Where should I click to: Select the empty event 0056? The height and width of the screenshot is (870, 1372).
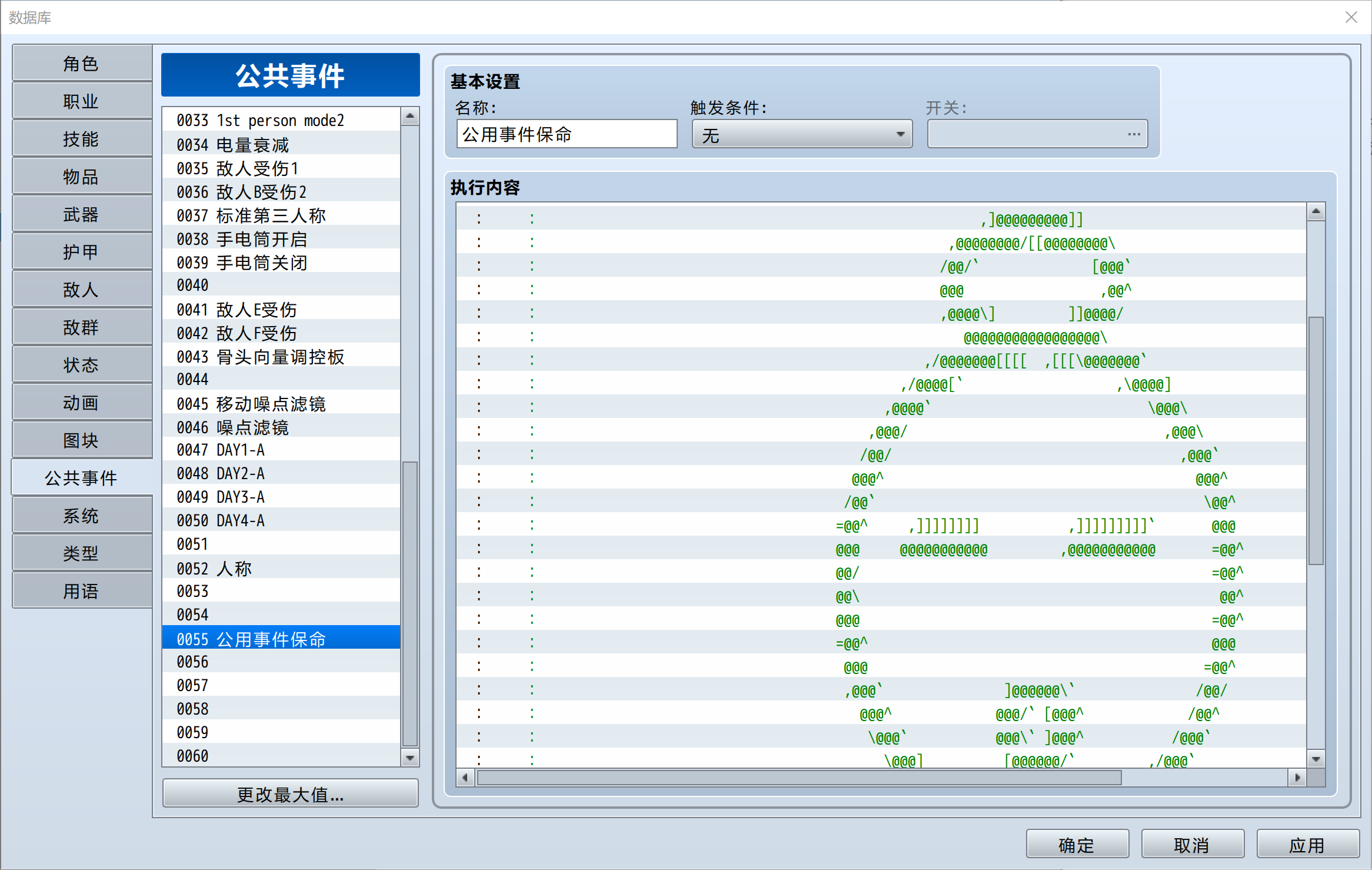(x=281, y=662)
